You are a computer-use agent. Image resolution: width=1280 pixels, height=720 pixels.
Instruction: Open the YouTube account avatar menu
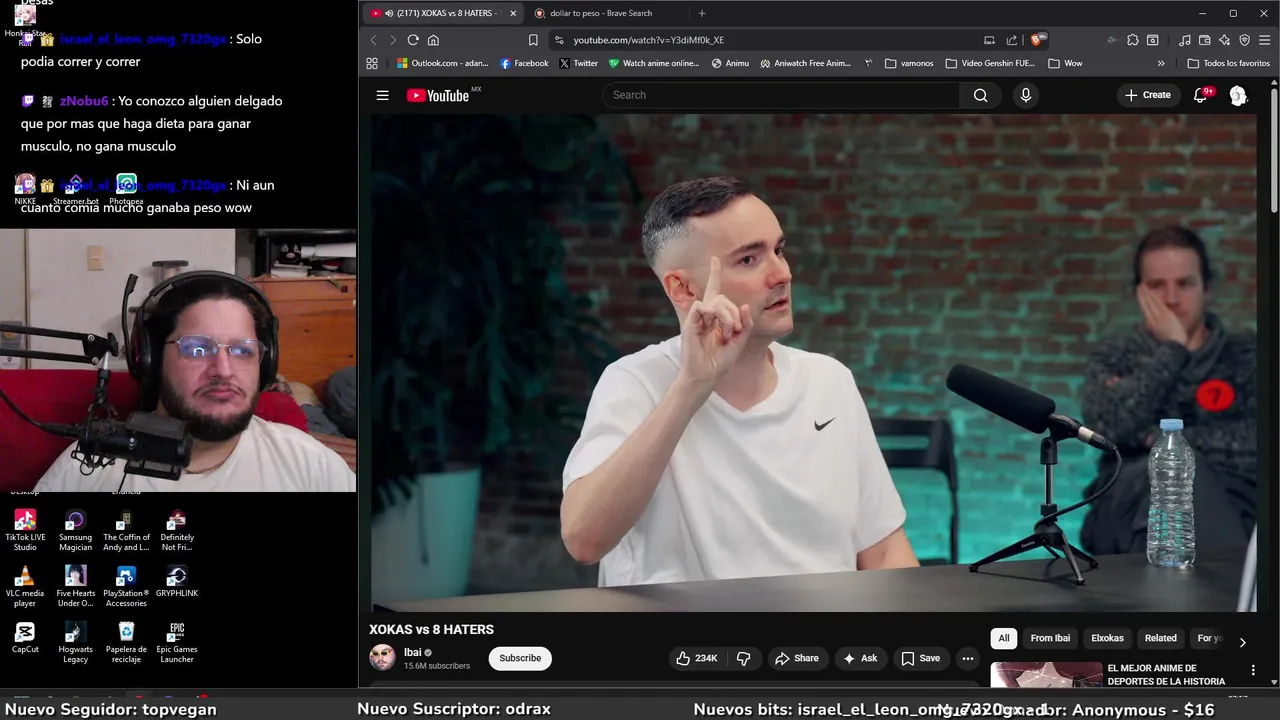coord(1238,95)
